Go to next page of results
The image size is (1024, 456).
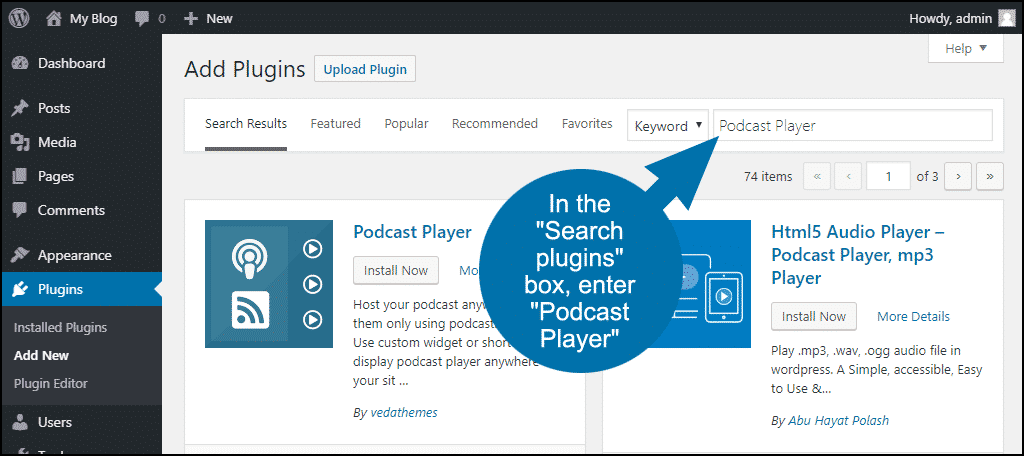pyautogui.click(x=958, y=176)
